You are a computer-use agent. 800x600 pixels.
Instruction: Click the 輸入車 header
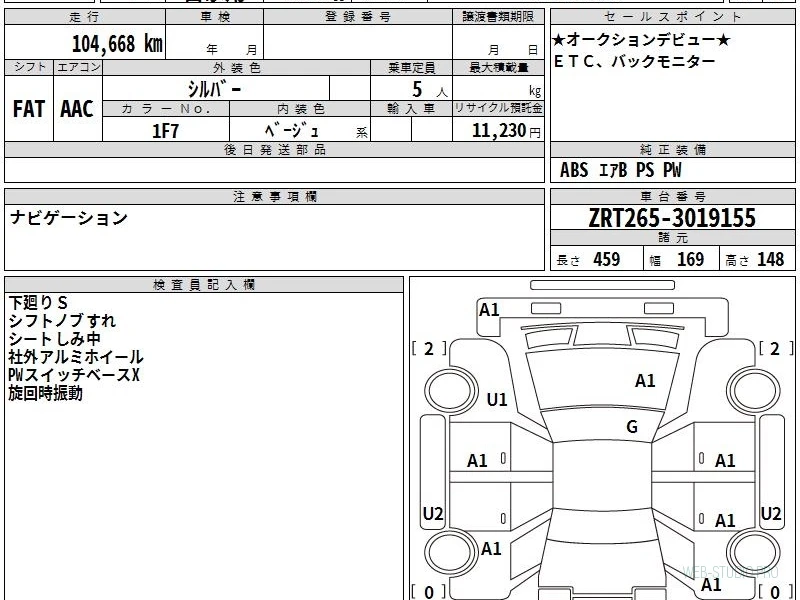(x=411, y=109)
